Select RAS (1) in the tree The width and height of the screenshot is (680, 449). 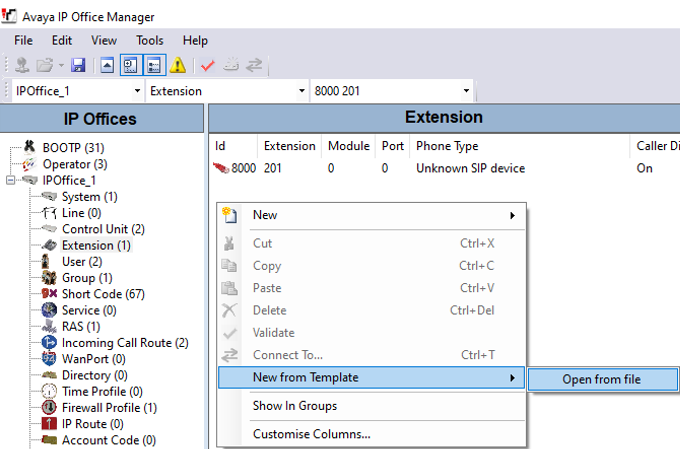point(81,326)
